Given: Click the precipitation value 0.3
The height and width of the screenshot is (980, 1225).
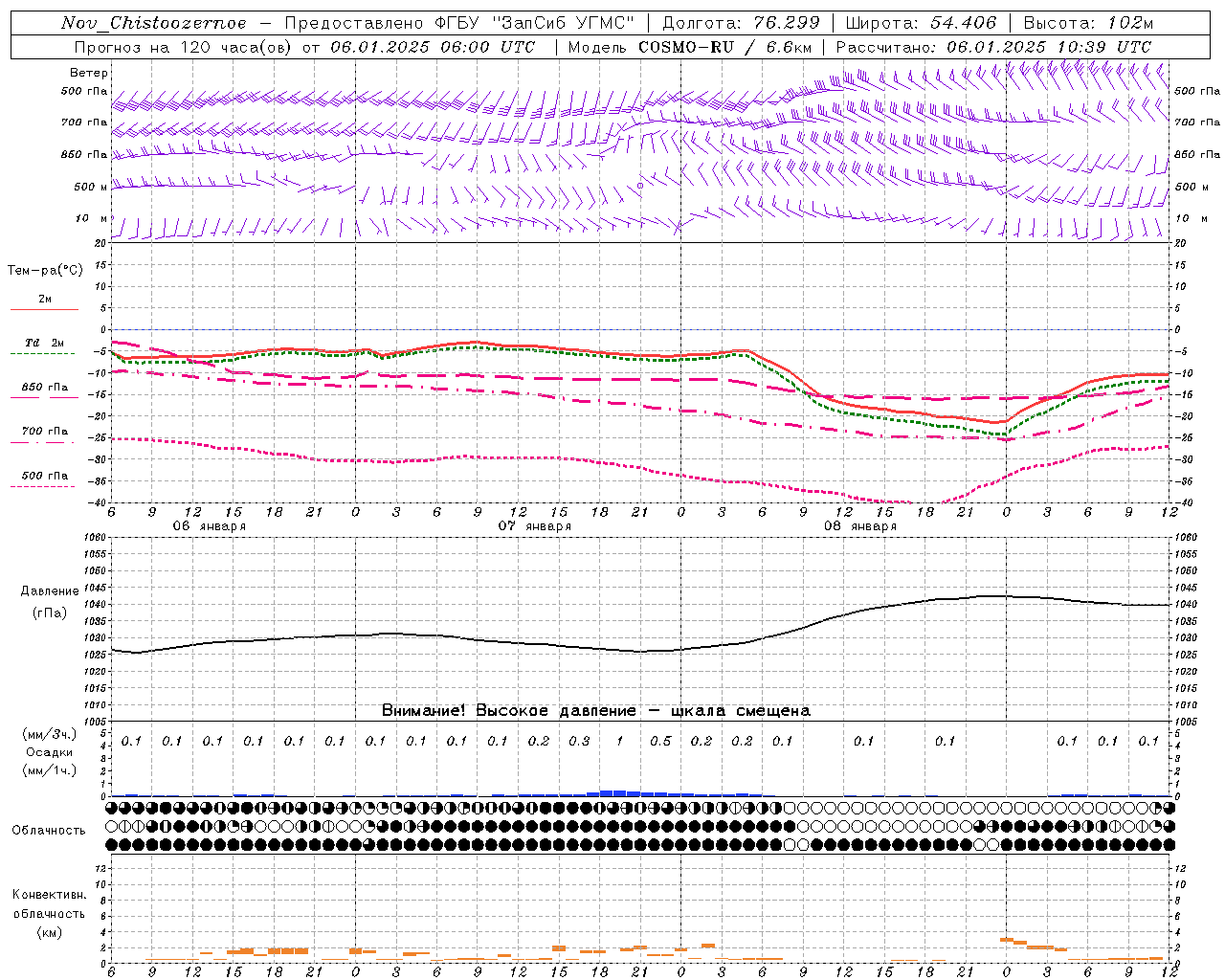Looking at the screenshot, I should pyautogui.click(x=579, y=741).
